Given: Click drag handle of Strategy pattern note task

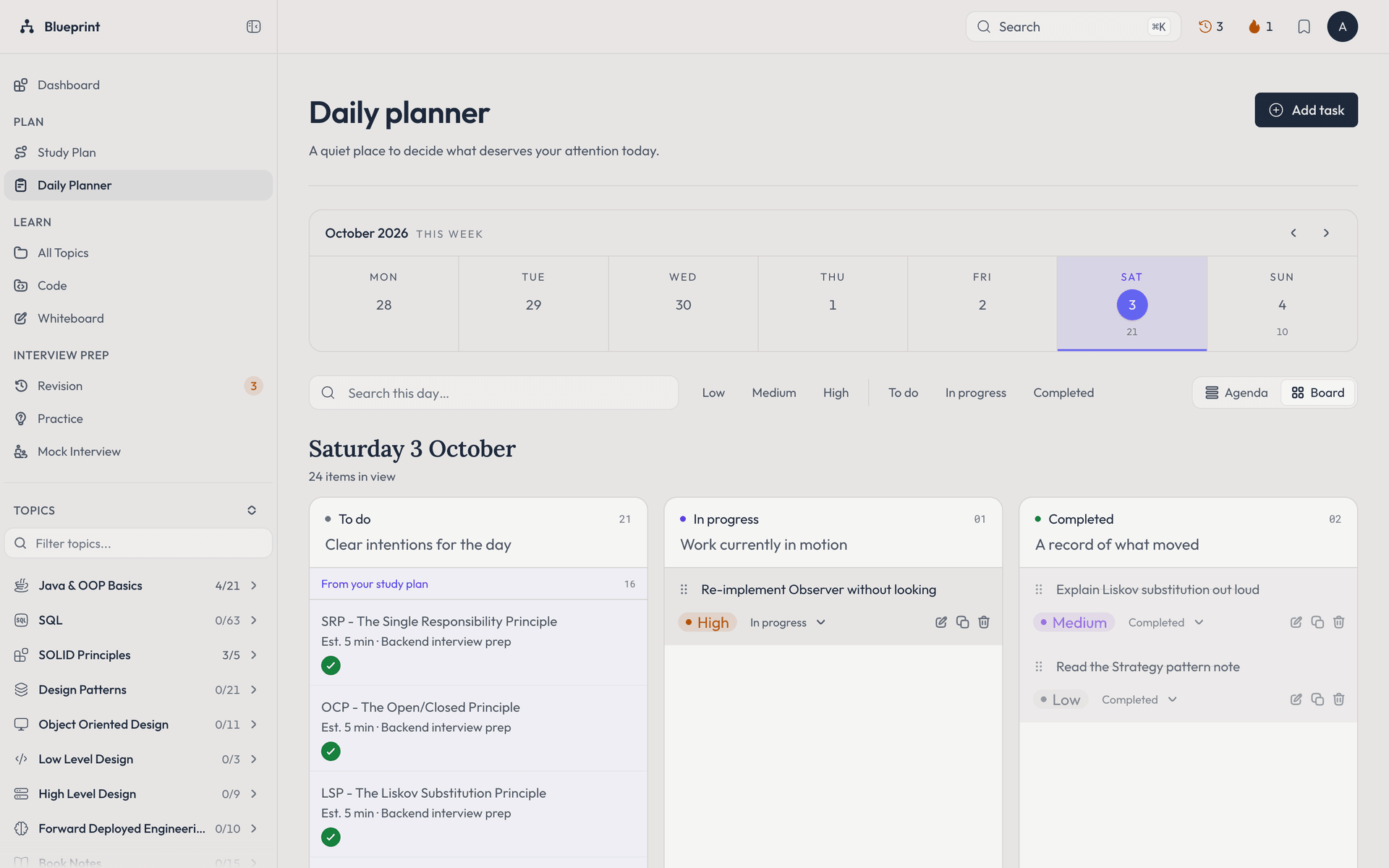Looking at the screenshot, I should pyautogui.click(x=1039, y=667).
